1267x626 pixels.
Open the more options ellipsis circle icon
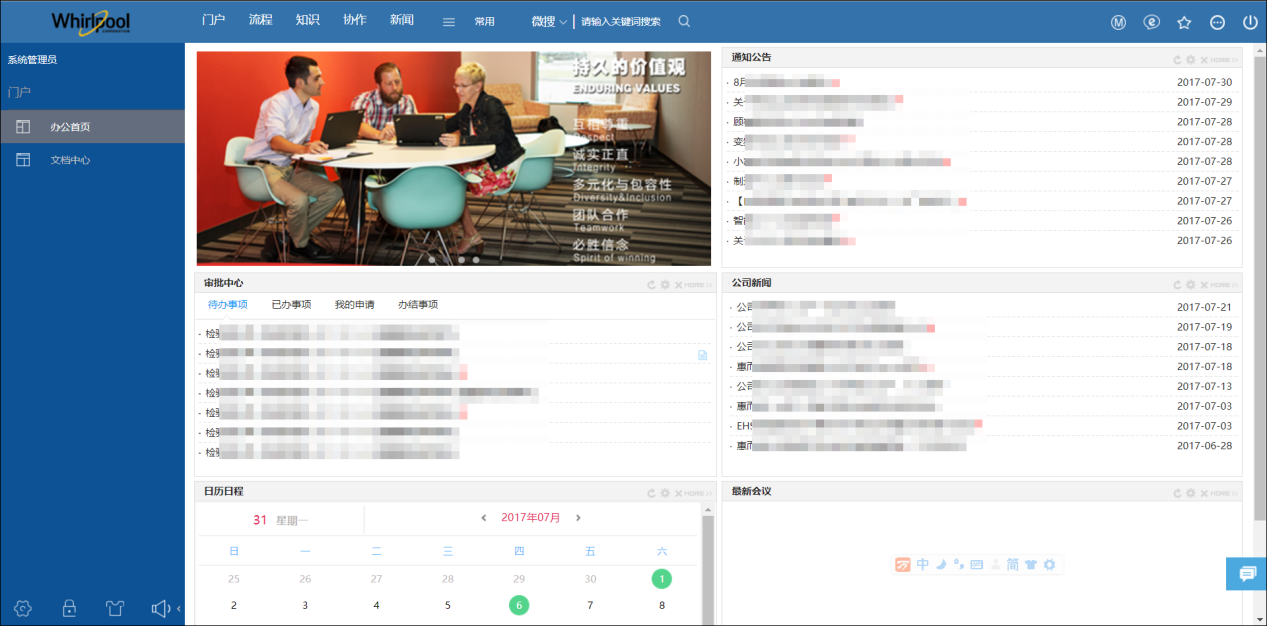1217,22
